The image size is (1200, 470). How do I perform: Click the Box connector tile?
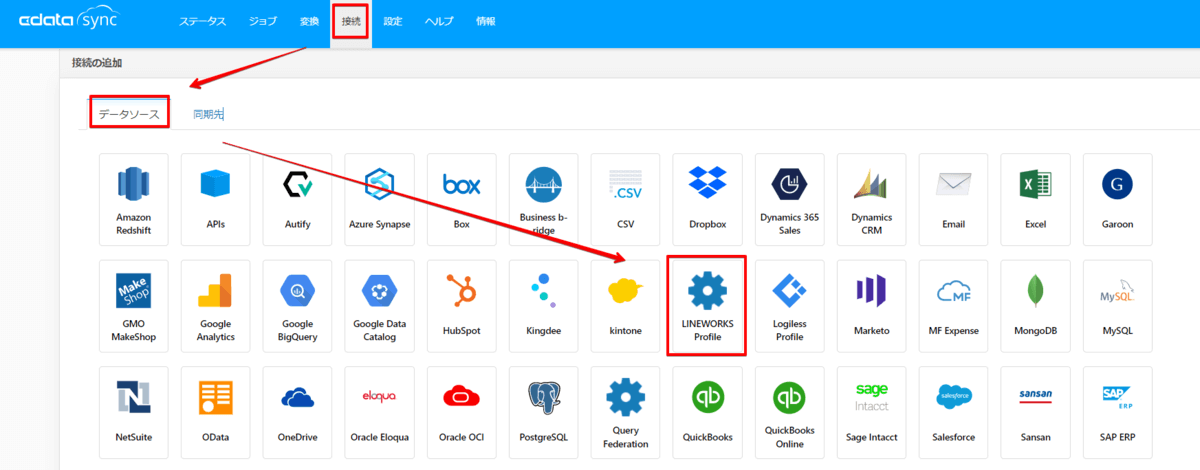462,198
